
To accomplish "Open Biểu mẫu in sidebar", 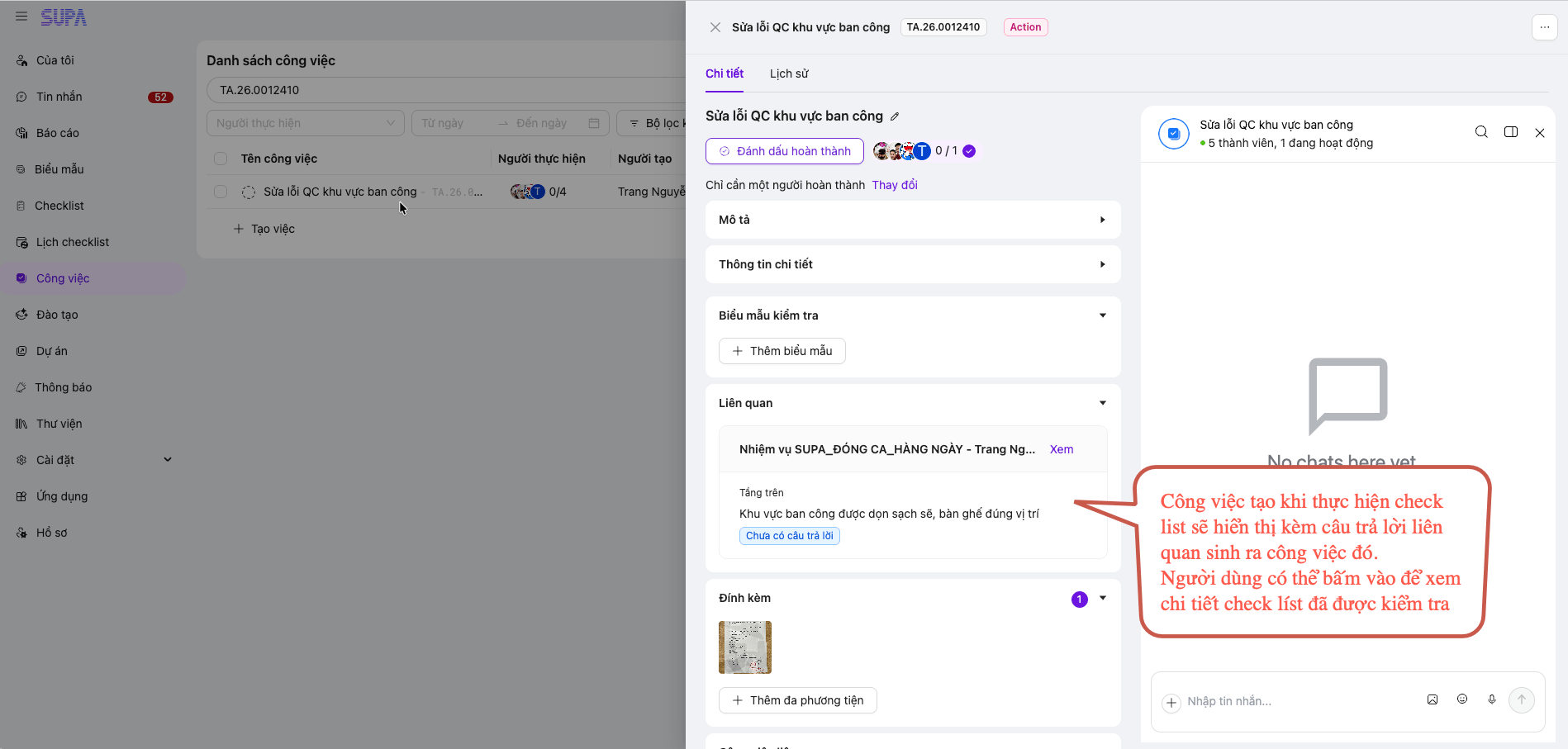I will click(59, 169).
